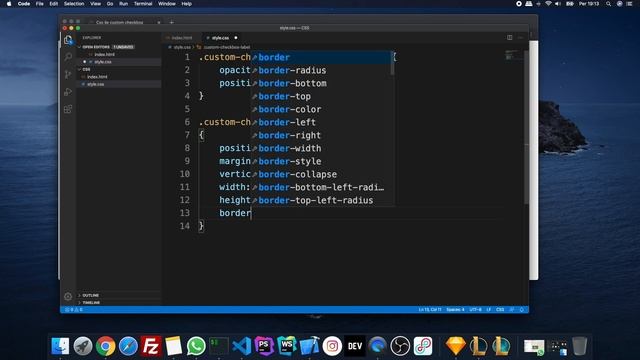Open Instagram from the dock
Image resolution: width=640 pixels, height=360 pixels.
pyautogui.click(x=332, y=346)
